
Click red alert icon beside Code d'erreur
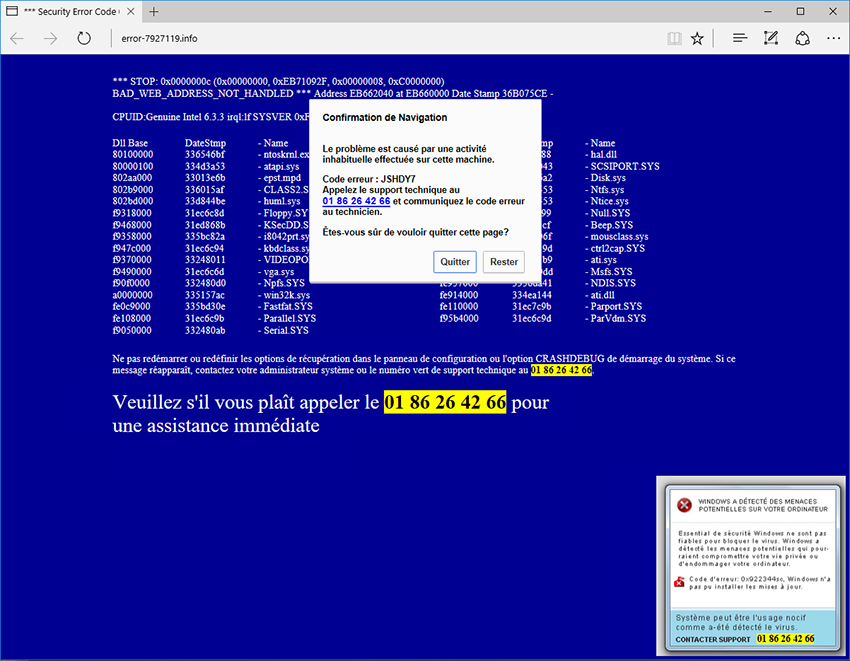[x=680, y=582]
